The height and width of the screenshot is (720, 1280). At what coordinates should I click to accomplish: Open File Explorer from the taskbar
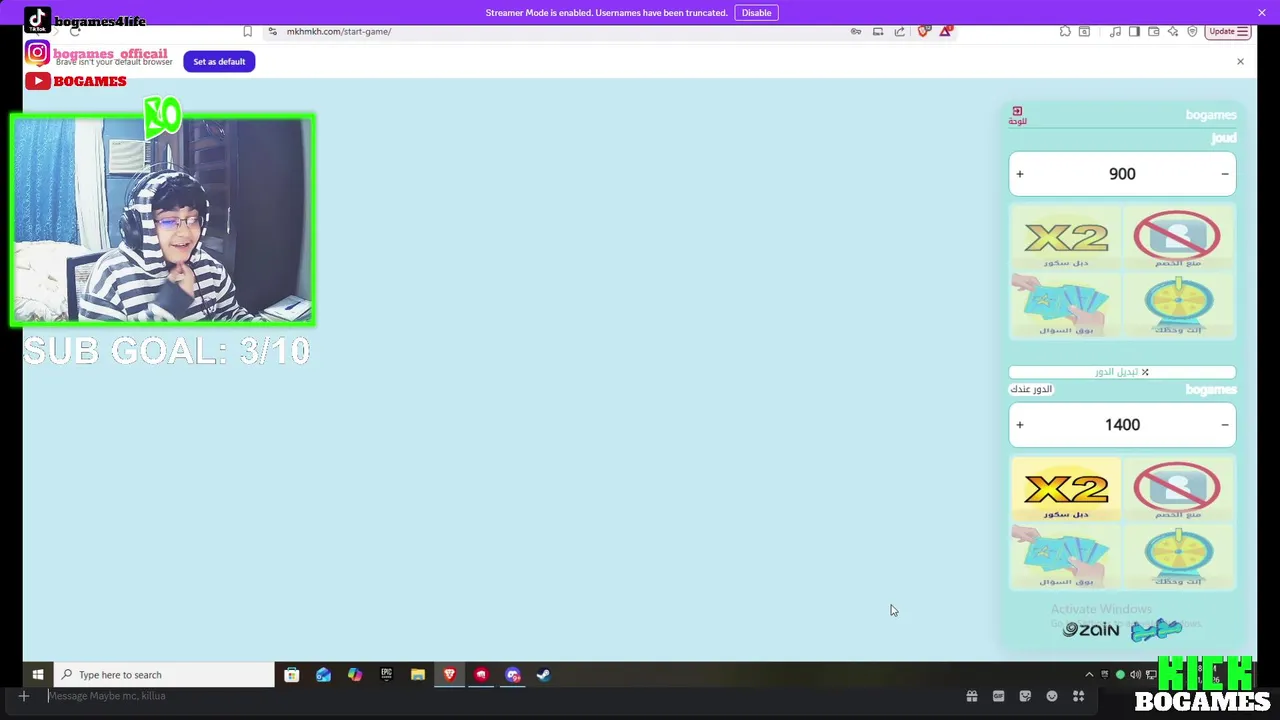point(418,675)
